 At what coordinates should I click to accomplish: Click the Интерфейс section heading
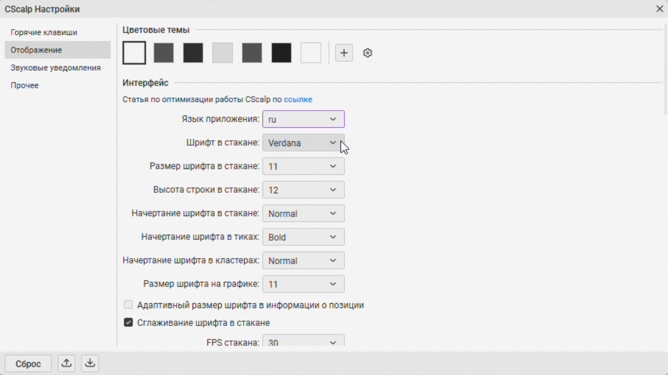pos(145,83)
